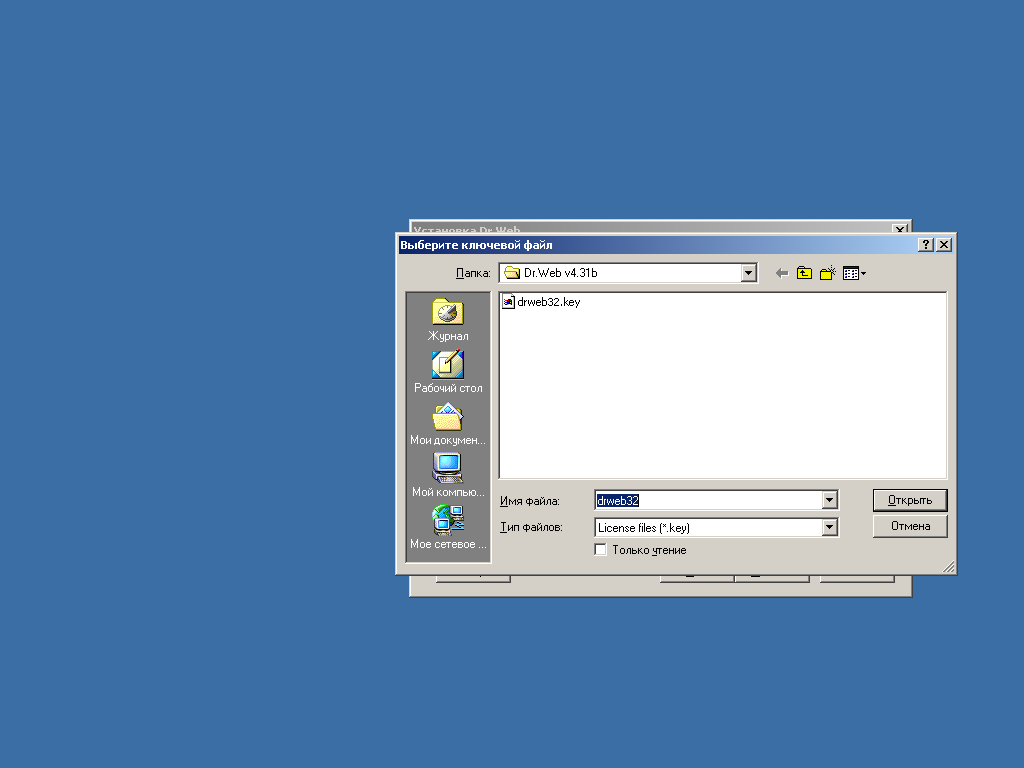Open the Журнал (History) places shortcut
1024x768 pixels.
[x=448, y=320]
